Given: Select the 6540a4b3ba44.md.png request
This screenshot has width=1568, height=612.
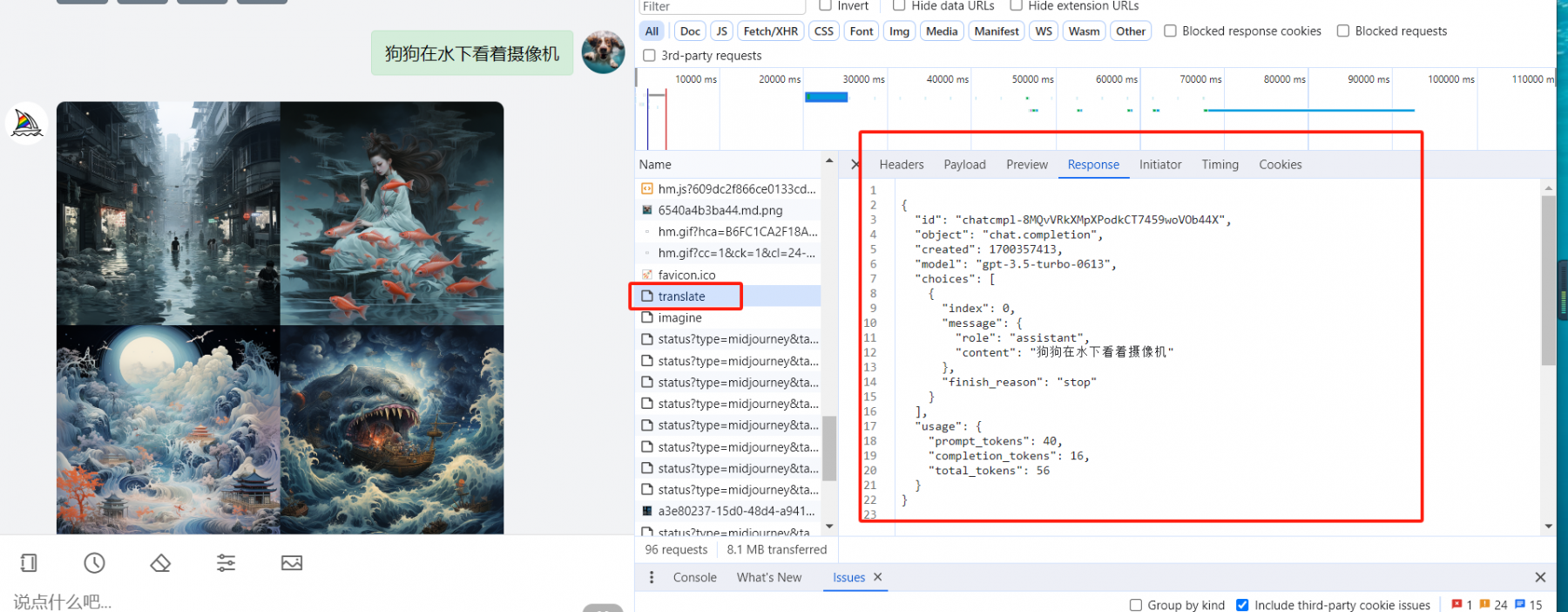Looking at the screenshot, I should pyautogui.click(x=728, y=210).
